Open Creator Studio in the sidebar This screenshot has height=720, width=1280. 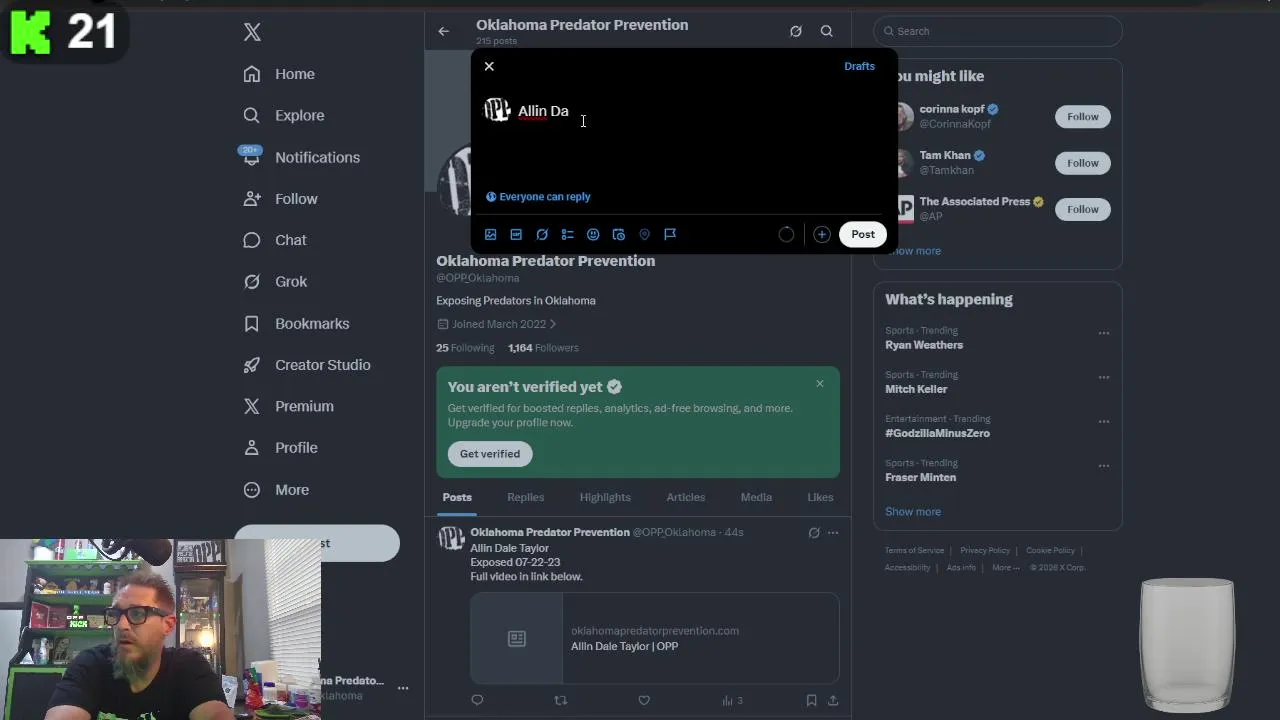coord(307,365)
